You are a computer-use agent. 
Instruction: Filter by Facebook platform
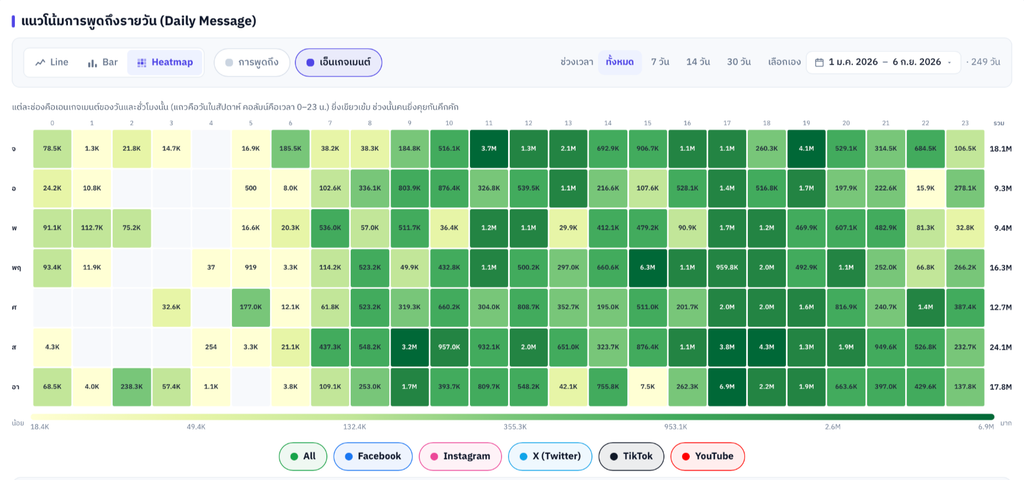(x=373, y=456)
